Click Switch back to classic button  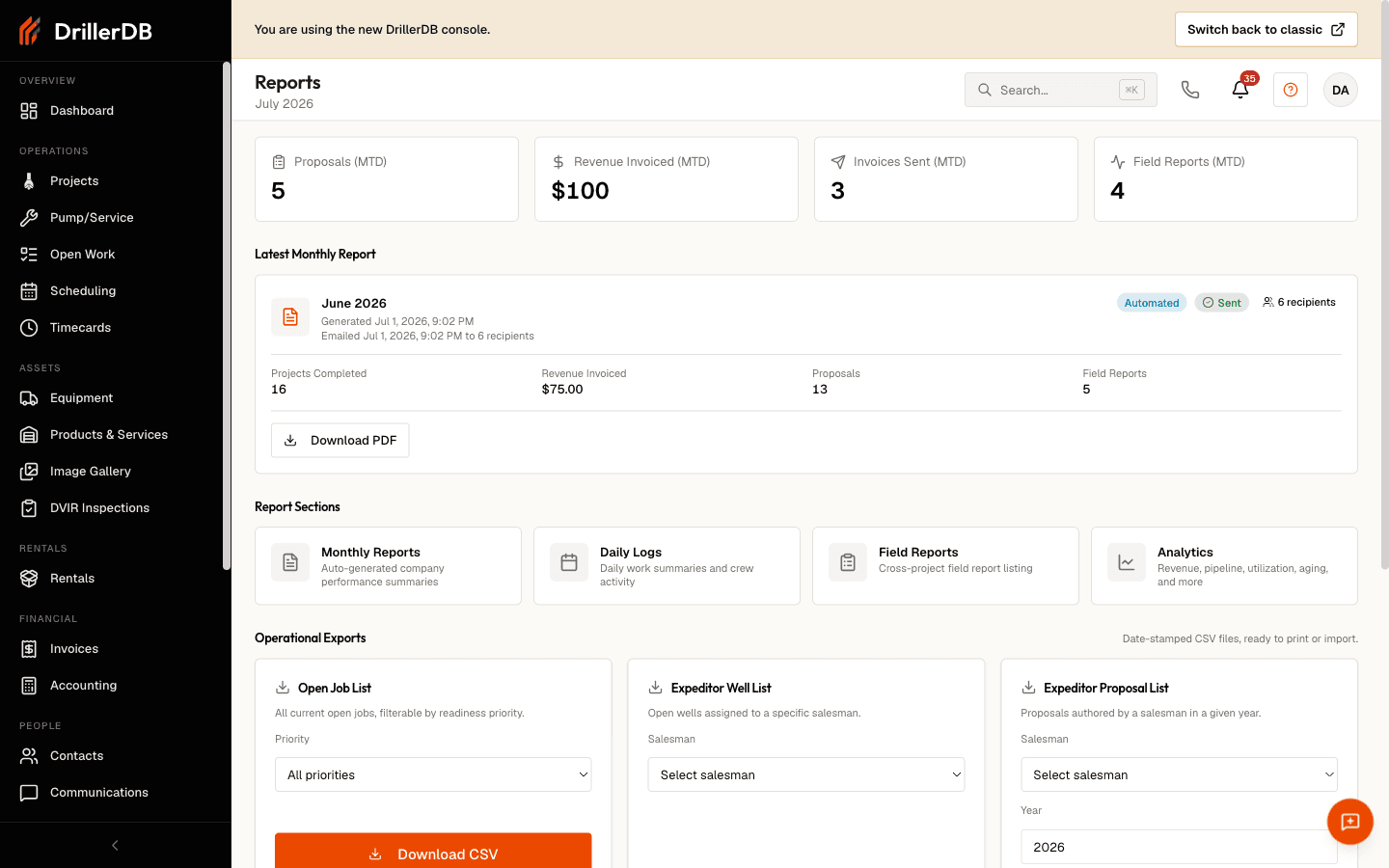1266,30
